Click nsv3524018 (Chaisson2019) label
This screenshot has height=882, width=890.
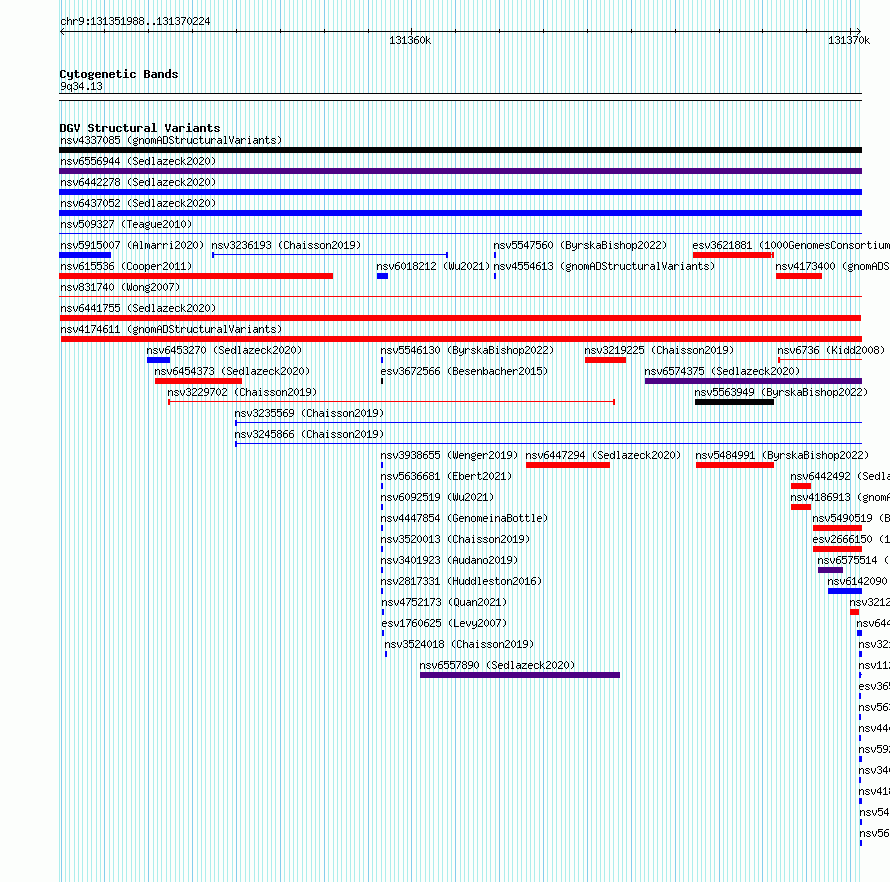(x=459, y=644)
